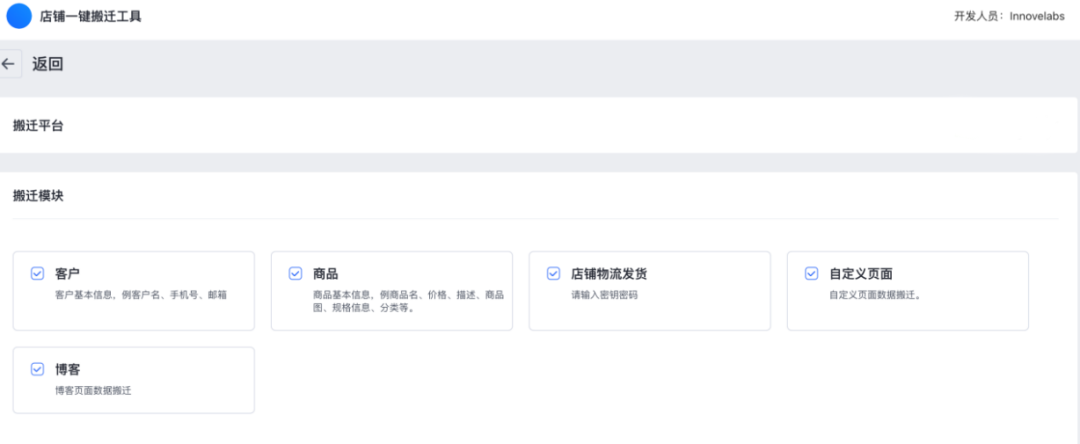Click description starting 商品基本信息

pos(408,301)
